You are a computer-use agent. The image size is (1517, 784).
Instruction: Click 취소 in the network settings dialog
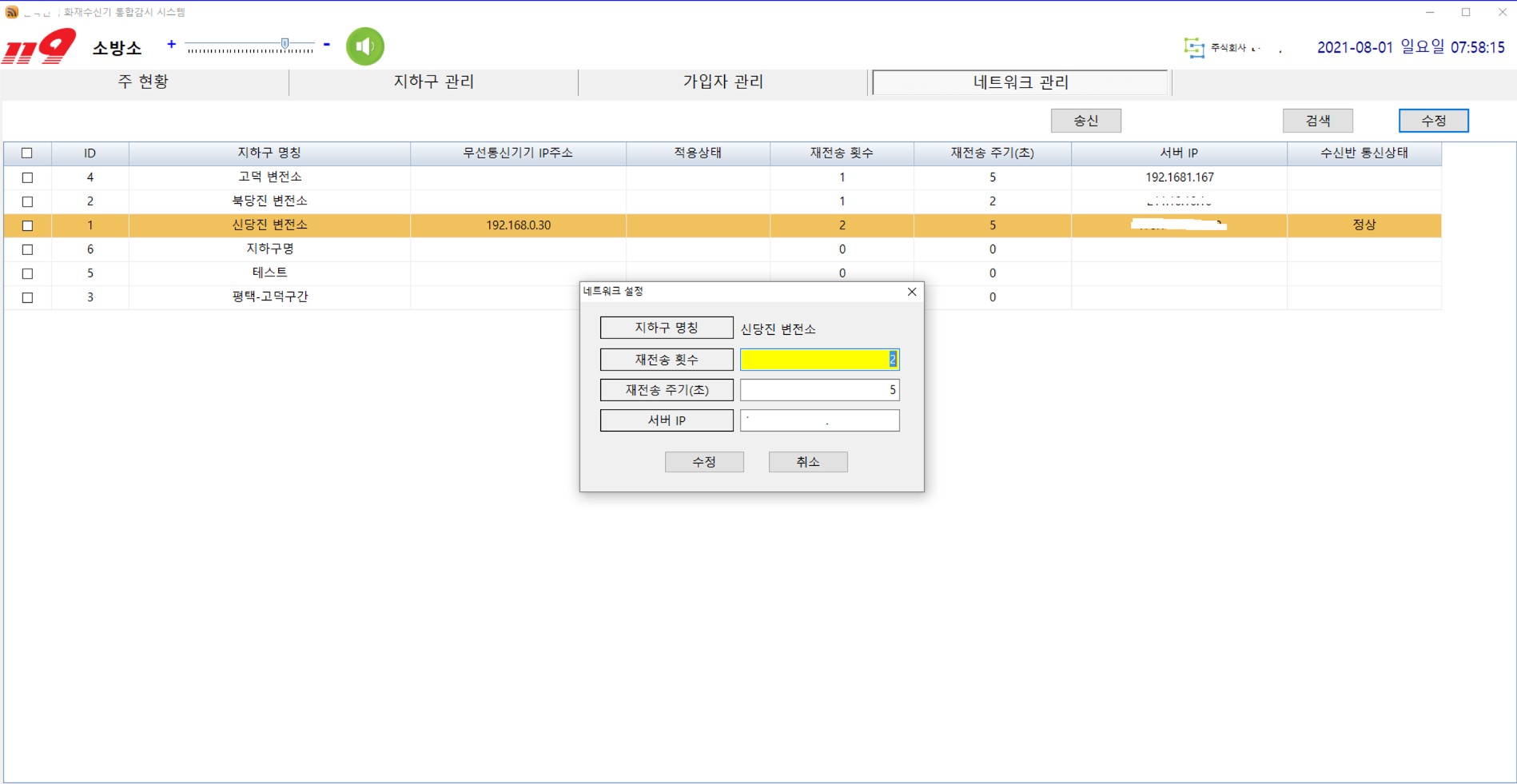807,462
